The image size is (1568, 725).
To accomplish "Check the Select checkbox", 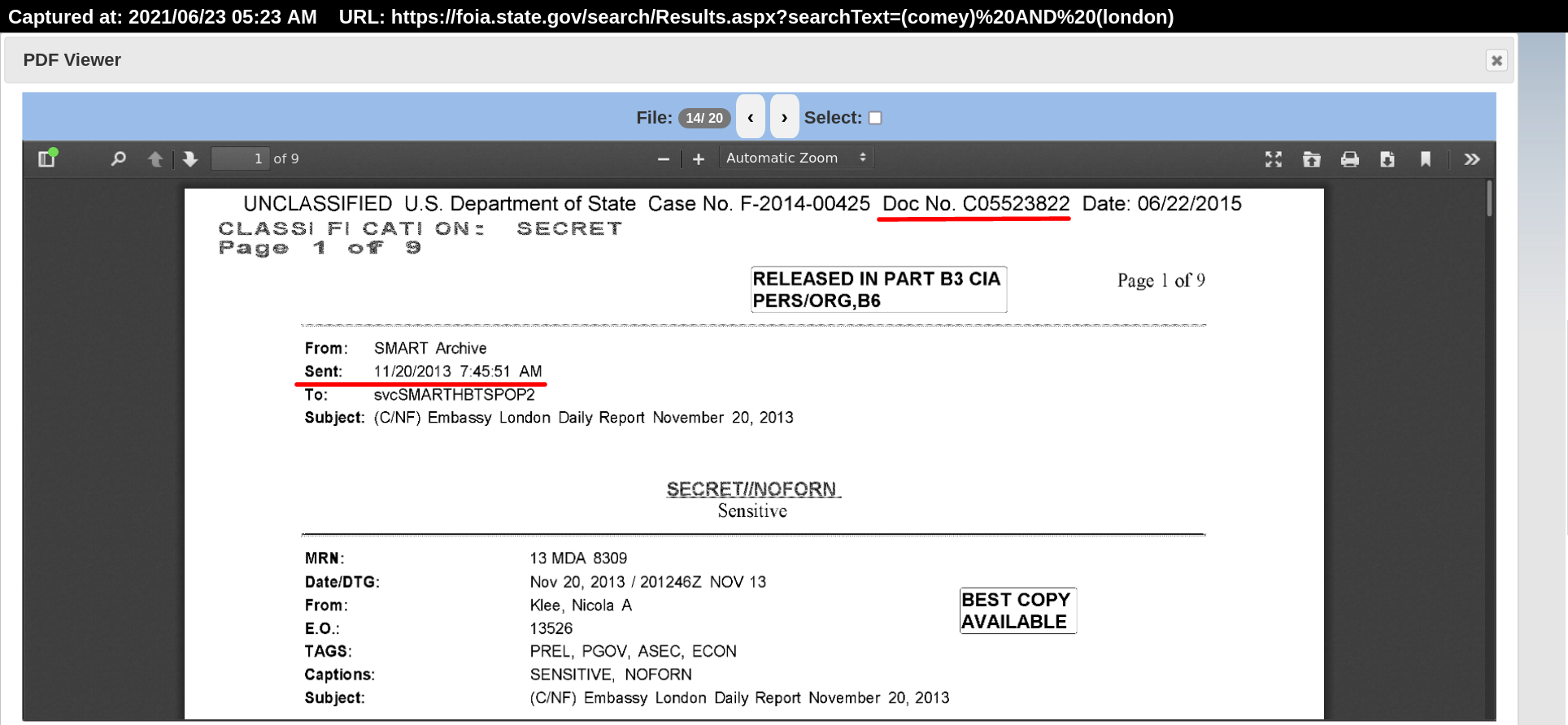I will click(875, 118).
